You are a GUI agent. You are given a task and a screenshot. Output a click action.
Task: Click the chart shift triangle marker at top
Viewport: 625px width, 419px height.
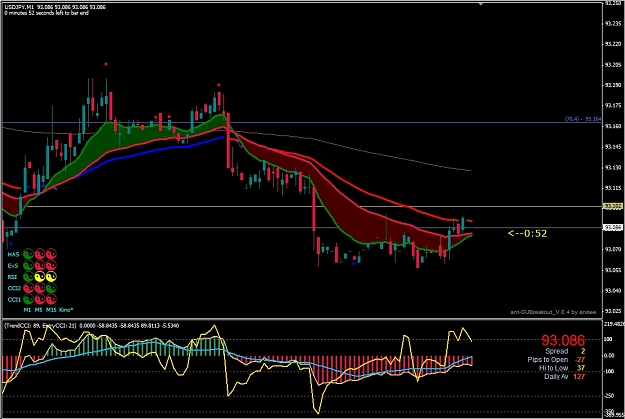481,4
